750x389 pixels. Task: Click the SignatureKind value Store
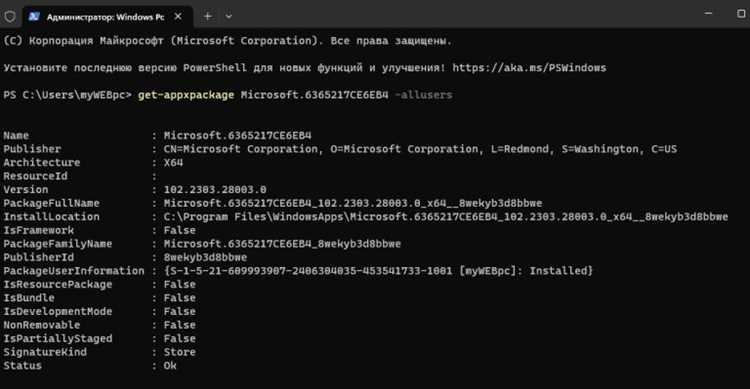click(179, 352)
